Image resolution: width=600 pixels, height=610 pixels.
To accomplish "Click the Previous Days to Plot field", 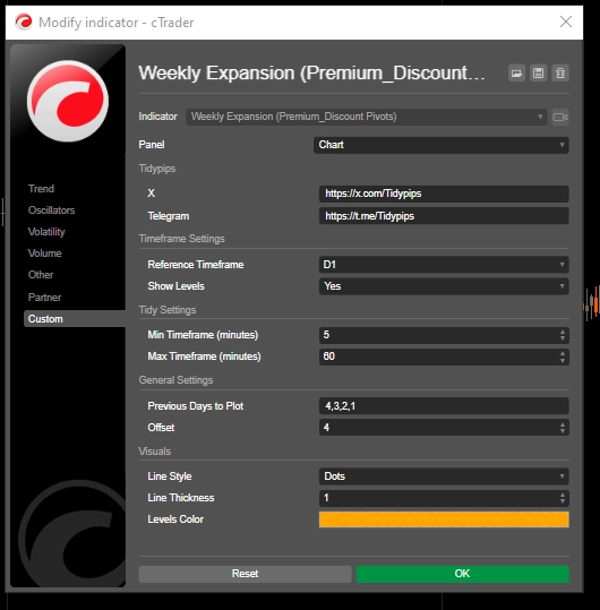I will pos(444,406).
